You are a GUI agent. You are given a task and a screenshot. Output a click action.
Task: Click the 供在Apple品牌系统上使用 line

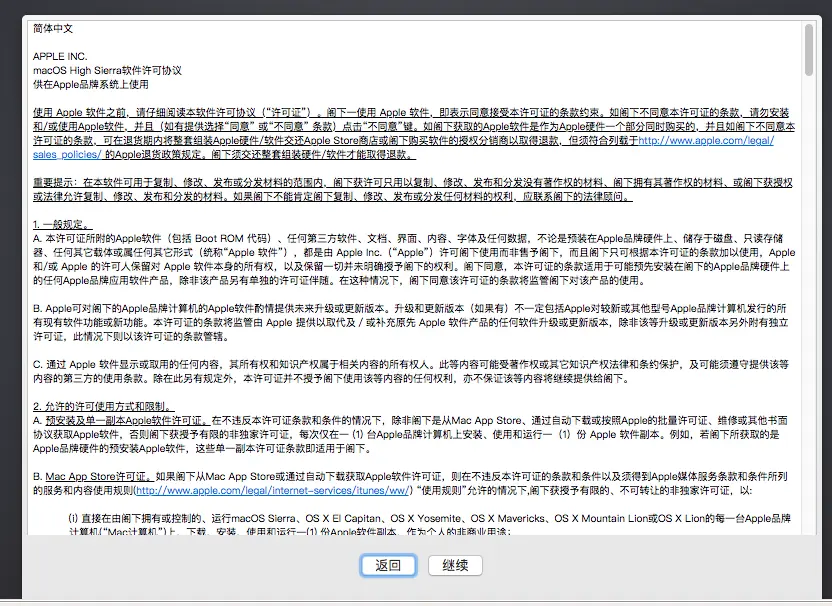[91, 84]
